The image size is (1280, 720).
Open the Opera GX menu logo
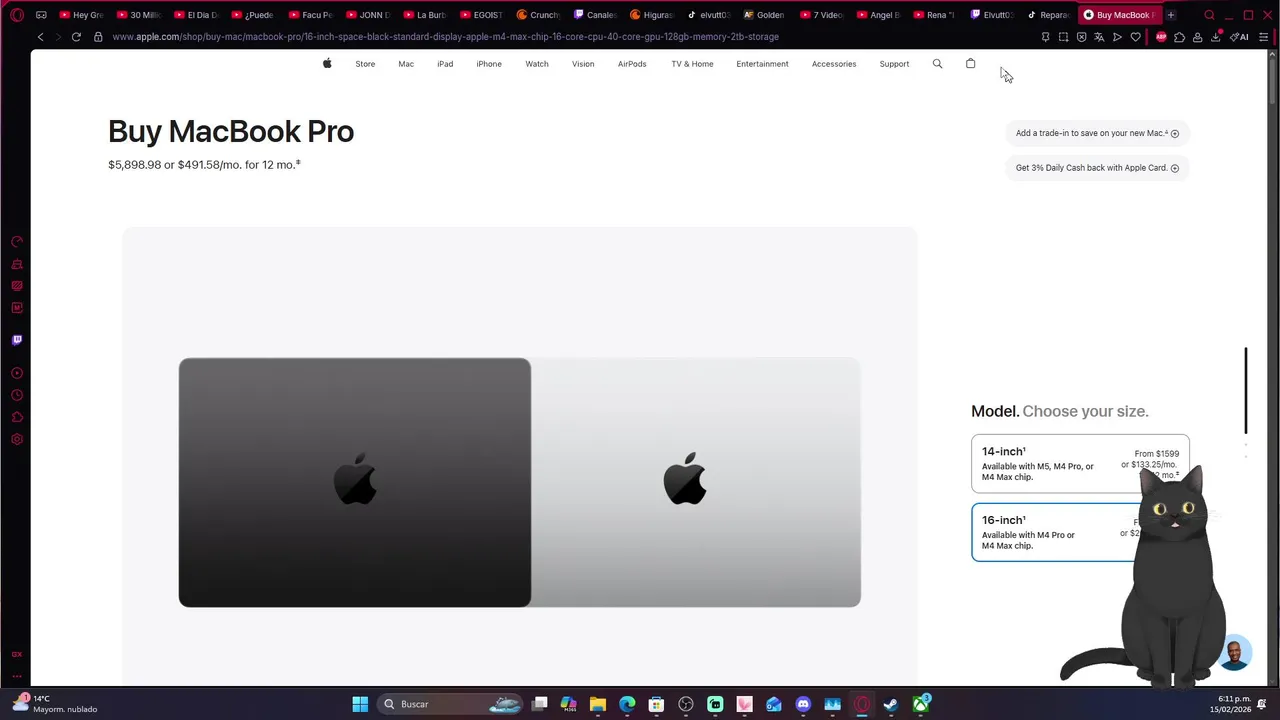17,15
